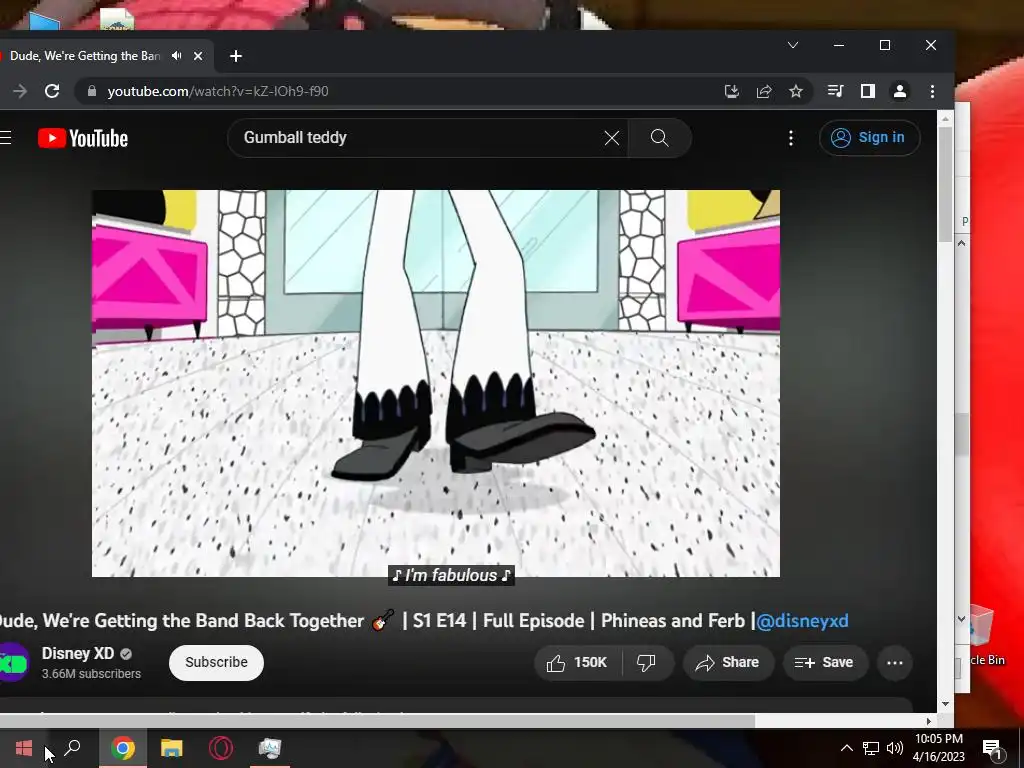Viewport: 1024px width, 768px height.
Task: Click Chrome taskbar icon
Action: pos(123,748)
